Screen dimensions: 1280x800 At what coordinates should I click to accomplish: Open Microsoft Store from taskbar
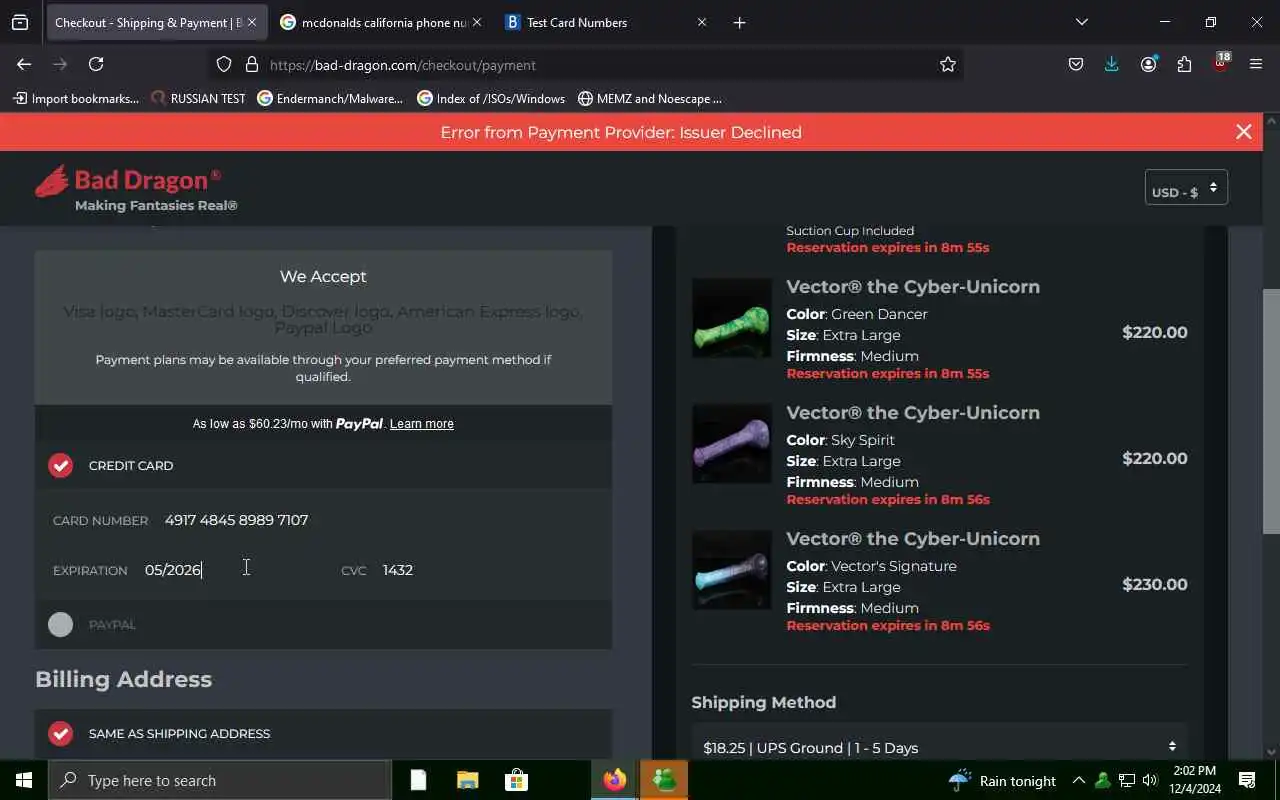click(x=516, y=780)
